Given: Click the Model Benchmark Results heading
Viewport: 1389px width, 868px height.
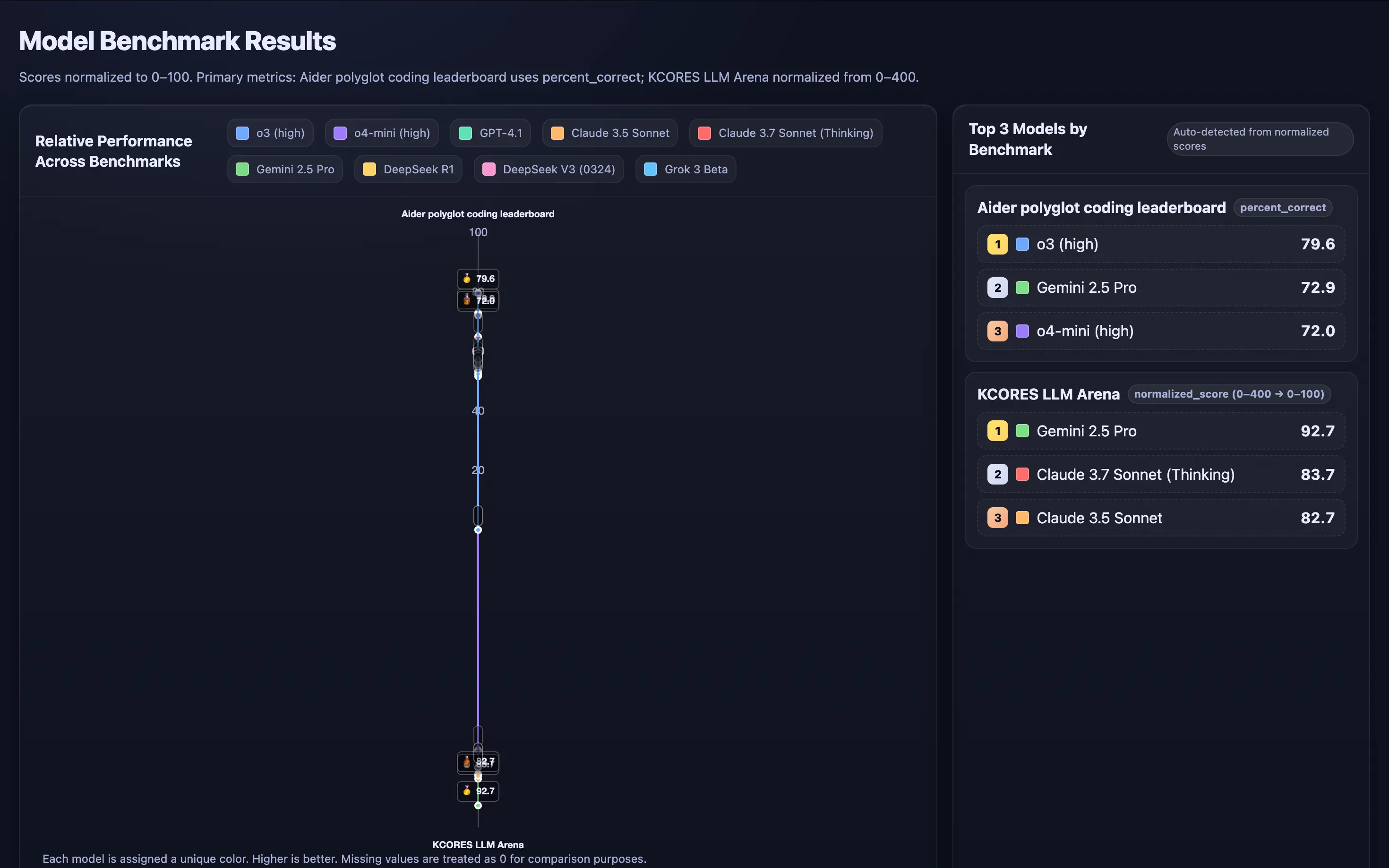Looking at the screenshot, I should (178, 42).
